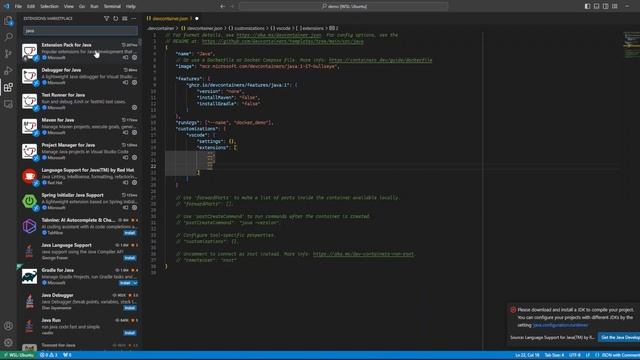Click the Spring Initializr green power logo

(29, 201)
